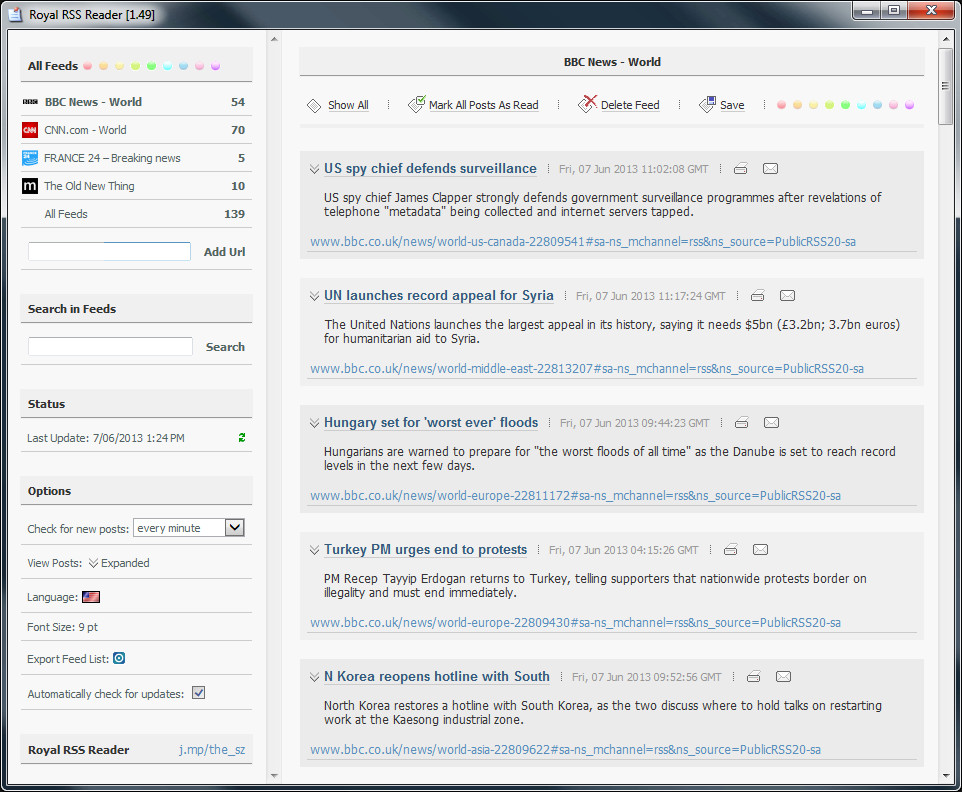Collapse the 'N Korea reopens hotline' post chevron
The width and height of the screenshot is (962, 792).
[x=314, y=677]
